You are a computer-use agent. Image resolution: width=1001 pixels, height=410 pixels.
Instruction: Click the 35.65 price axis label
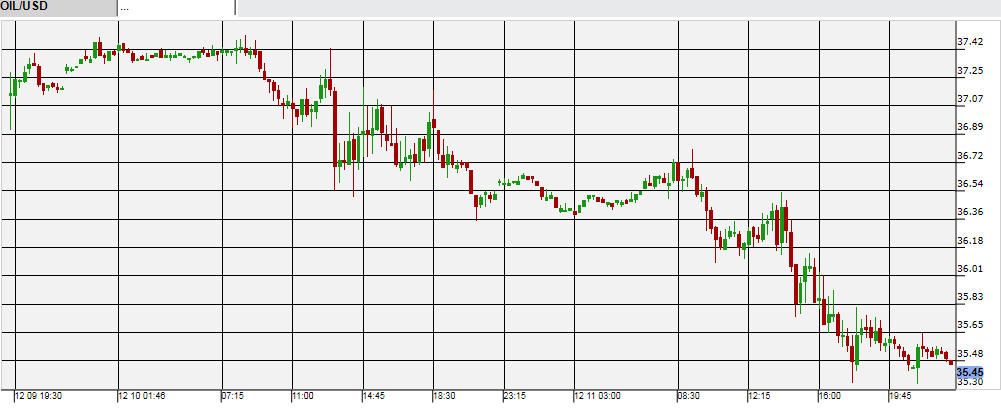[970, 325]
